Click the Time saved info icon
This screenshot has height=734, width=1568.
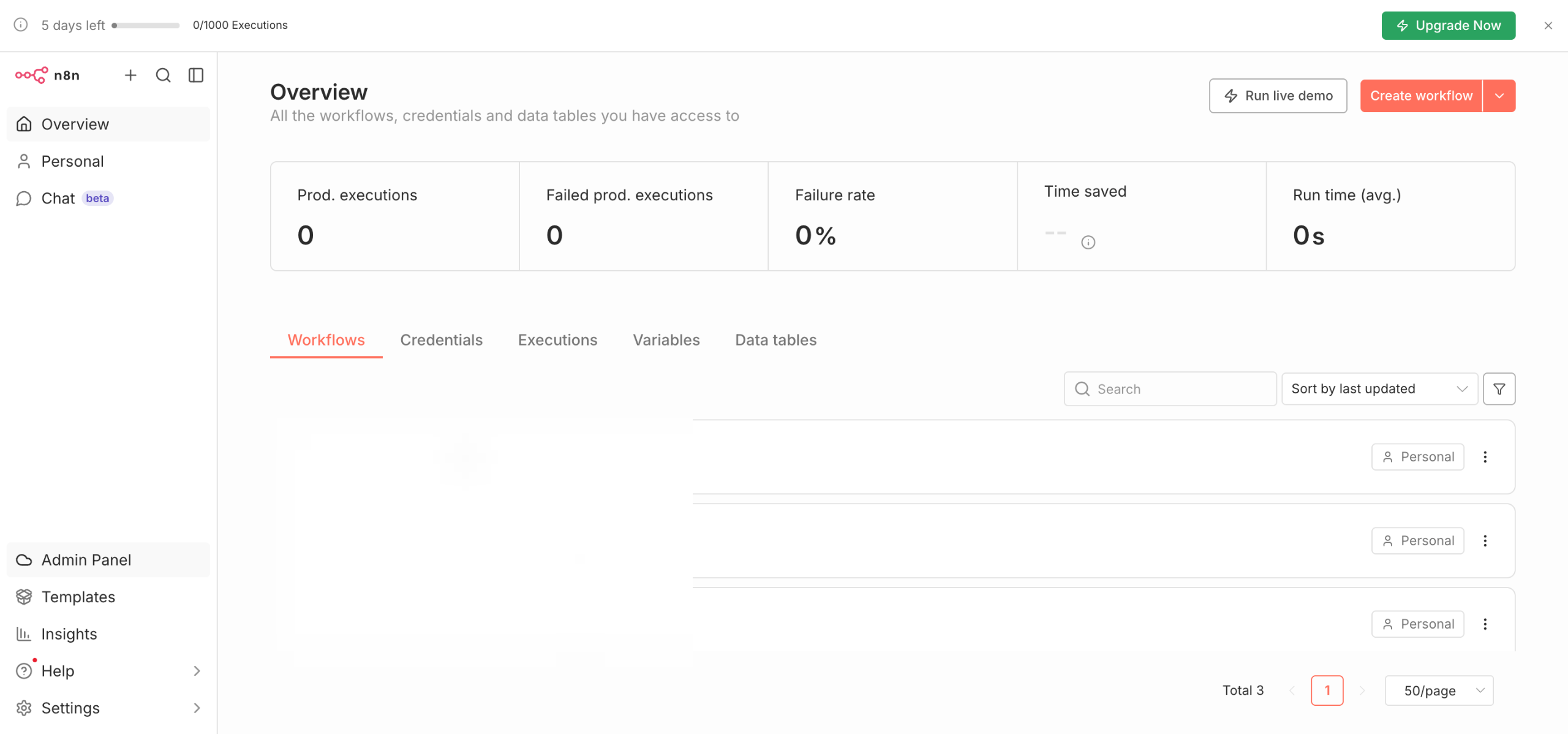[1088, 243]
